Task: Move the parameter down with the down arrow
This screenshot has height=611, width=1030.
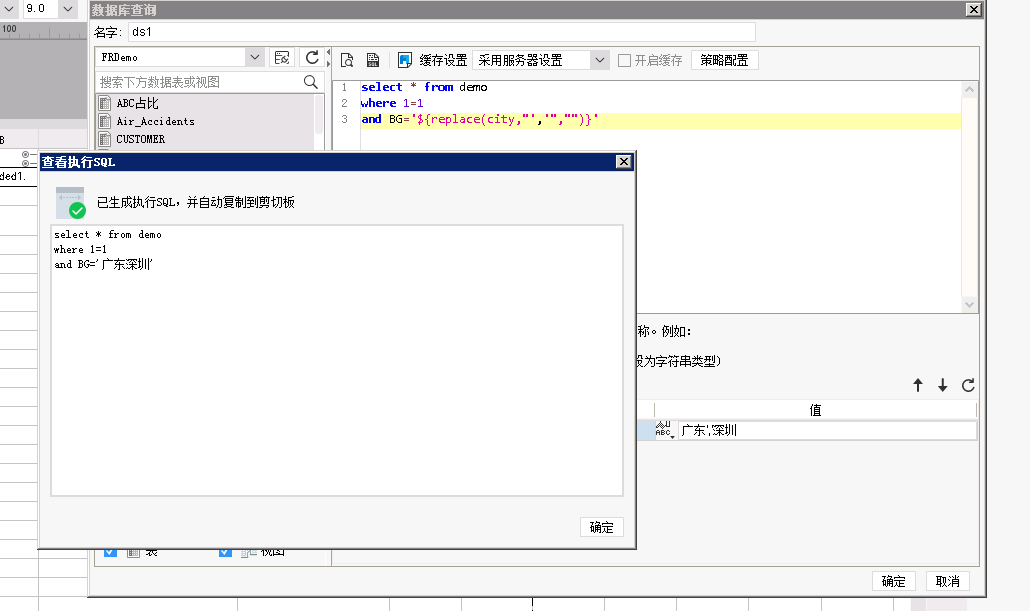Action: click(943, 386)
